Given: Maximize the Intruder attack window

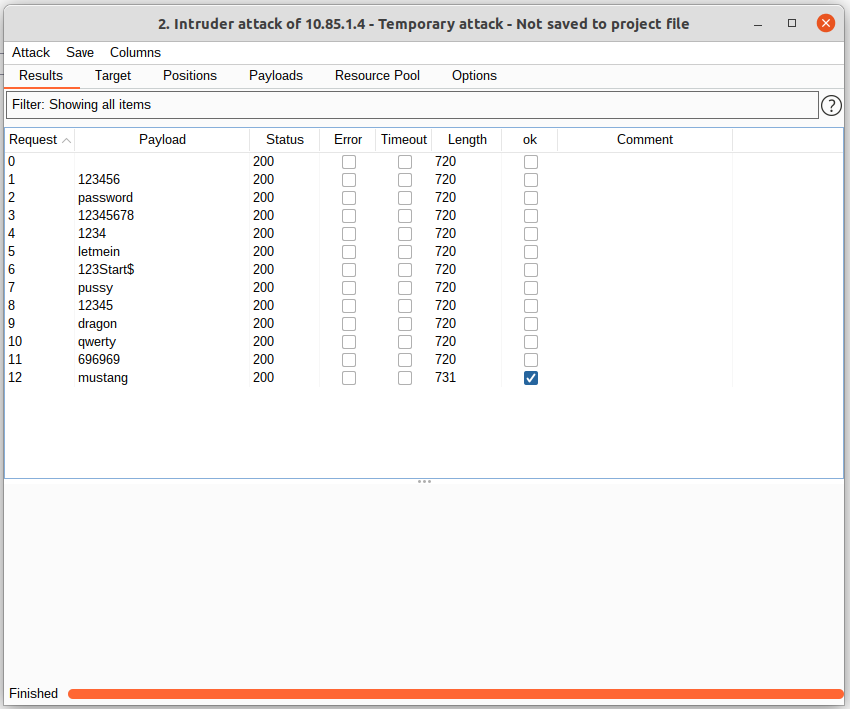Looking at the screenshot, I should coord(792,23).
